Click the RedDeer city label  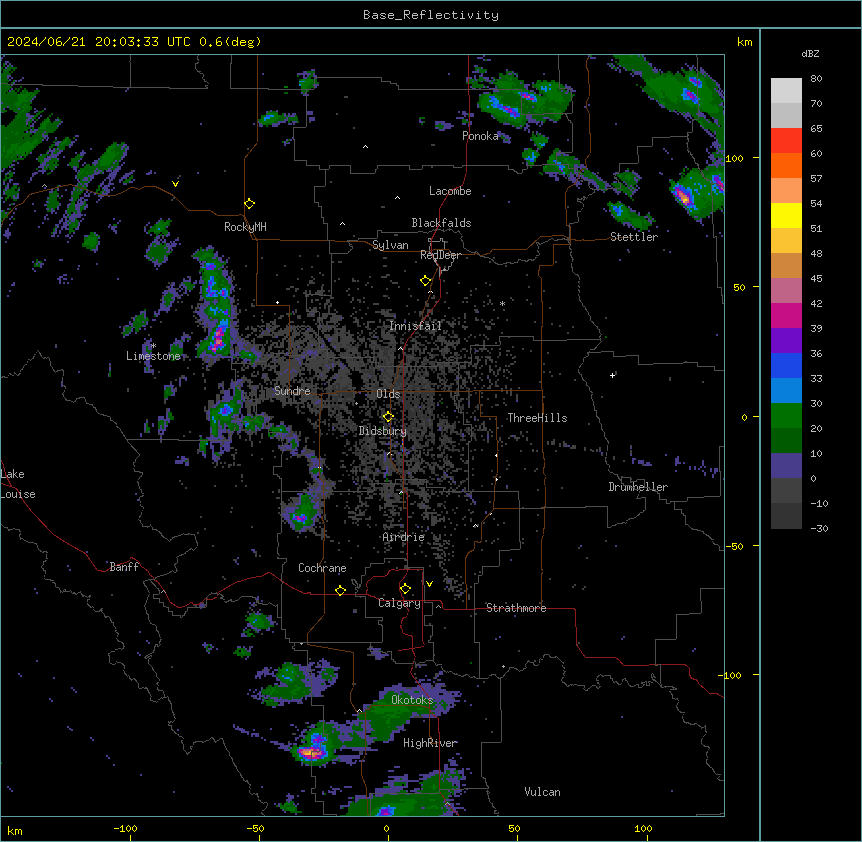[x=440, y=256]
